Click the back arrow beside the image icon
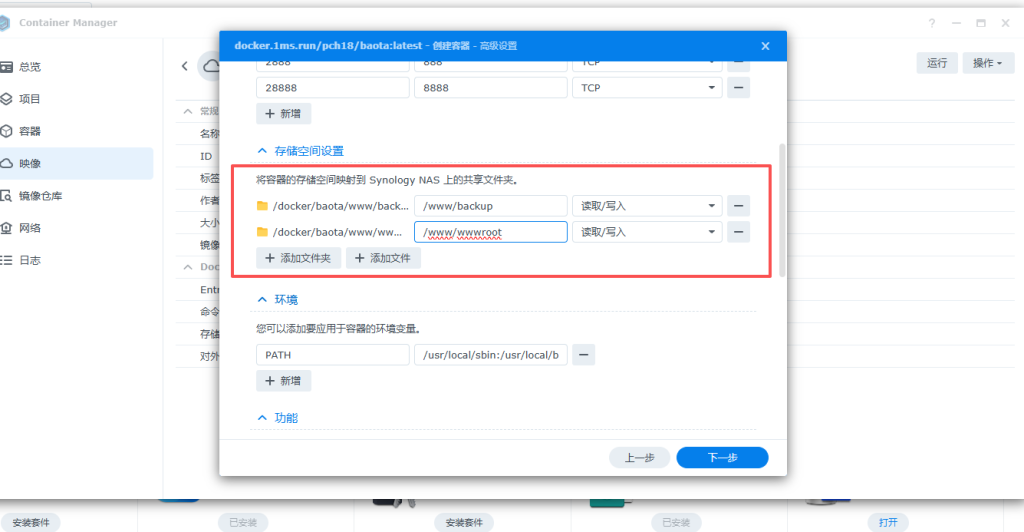The width and height of the screenshot is (1024, 532). [185, 66]
